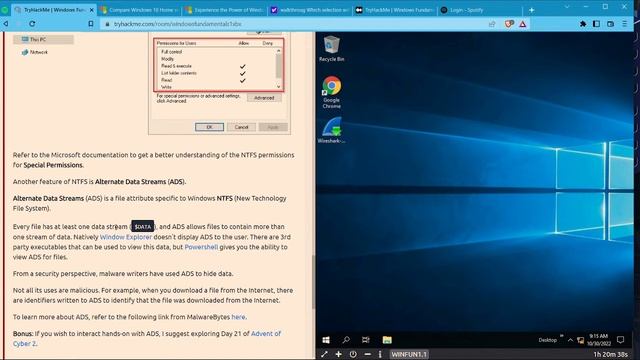Reload the TryHackMe page
640x360 pixels.
tap(32, 24)
